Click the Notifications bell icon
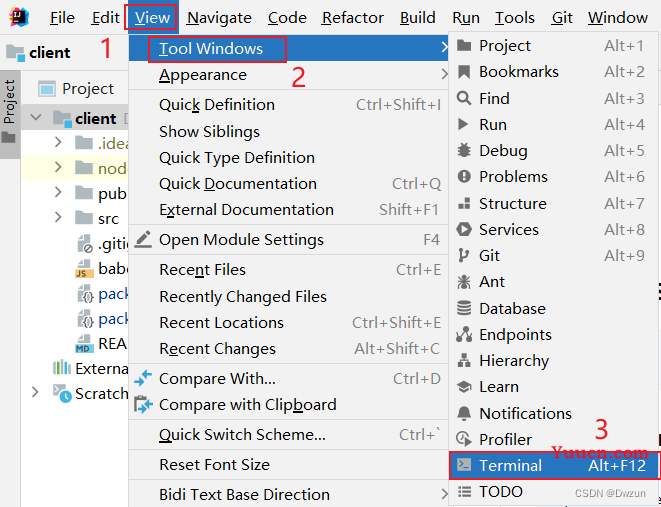Viewport: 661px width, 507px height. (x=464, y=413)
